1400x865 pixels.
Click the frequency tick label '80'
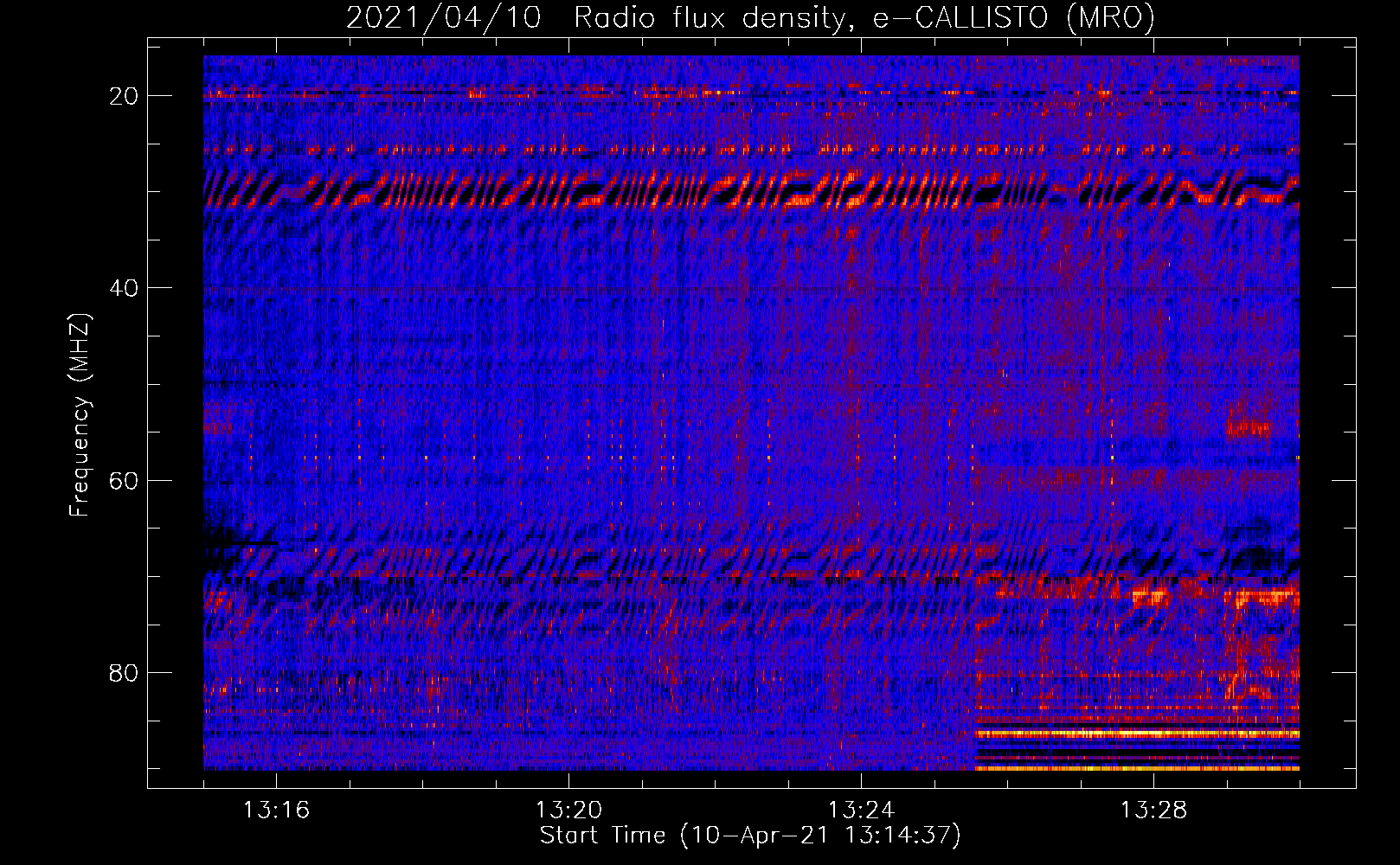[x=125, y=672]
